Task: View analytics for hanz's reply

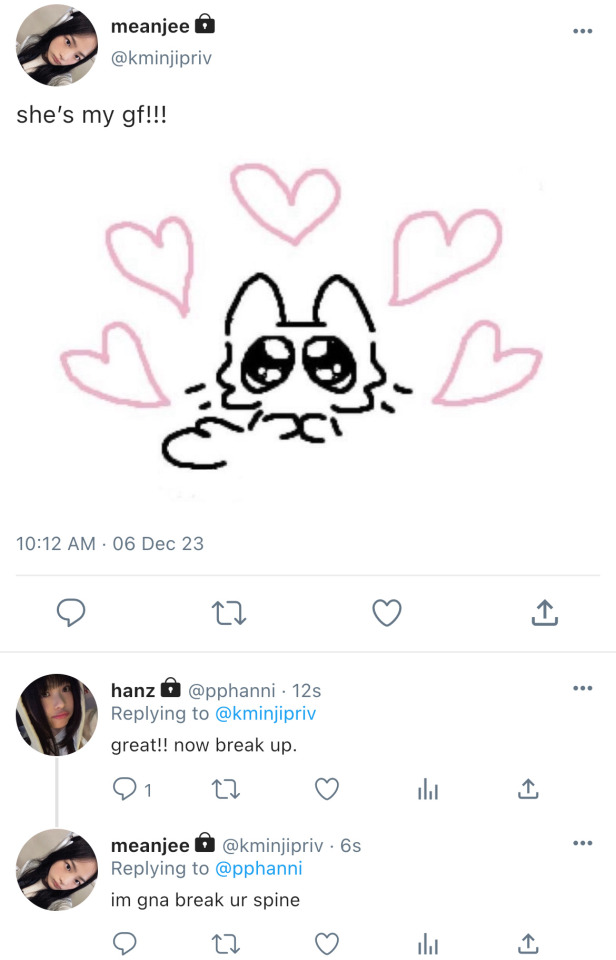Action: [428, 790]
